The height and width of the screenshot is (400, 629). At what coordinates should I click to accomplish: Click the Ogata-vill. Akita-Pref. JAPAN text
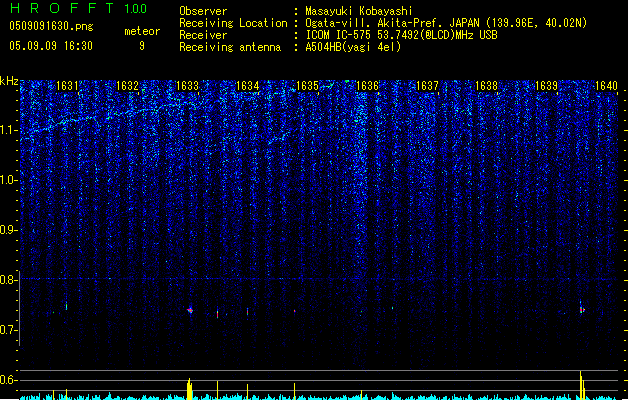tap(392, 23)
